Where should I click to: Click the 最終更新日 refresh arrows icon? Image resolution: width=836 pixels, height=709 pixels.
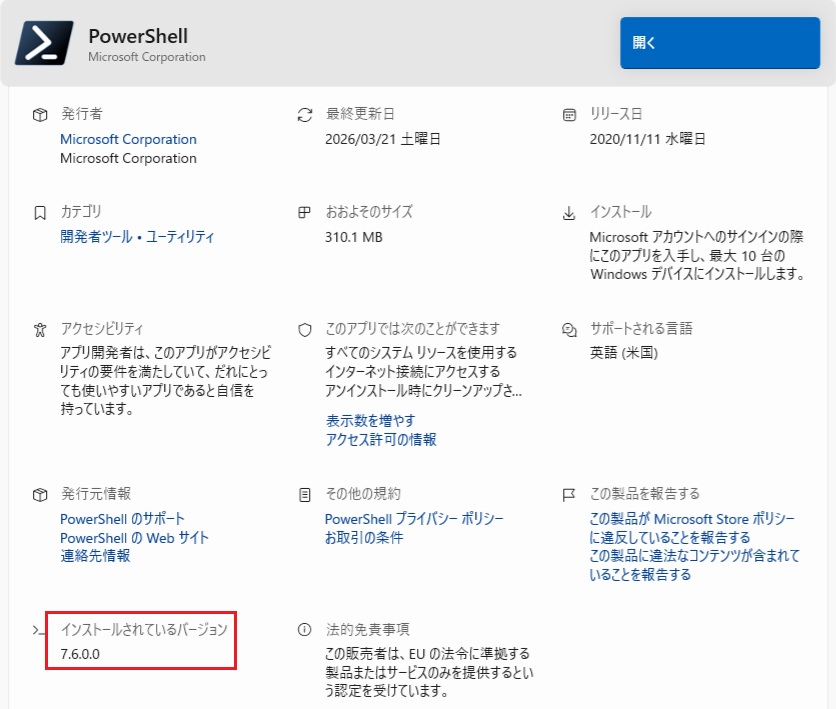304,115
